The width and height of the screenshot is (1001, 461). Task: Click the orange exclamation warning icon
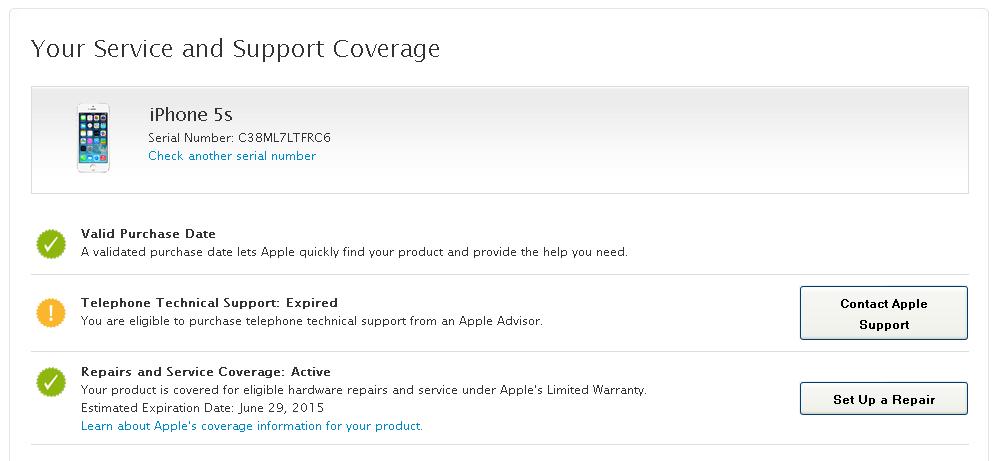click(x=51, y=313)
